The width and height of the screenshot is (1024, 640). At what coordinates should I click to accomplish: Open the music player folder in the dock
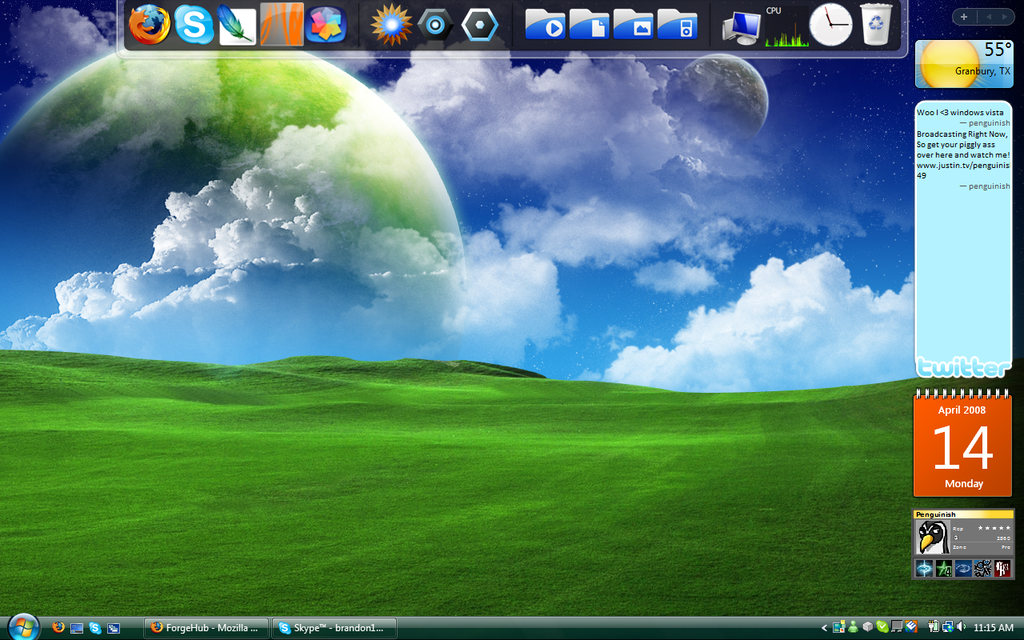click(677, 25)
